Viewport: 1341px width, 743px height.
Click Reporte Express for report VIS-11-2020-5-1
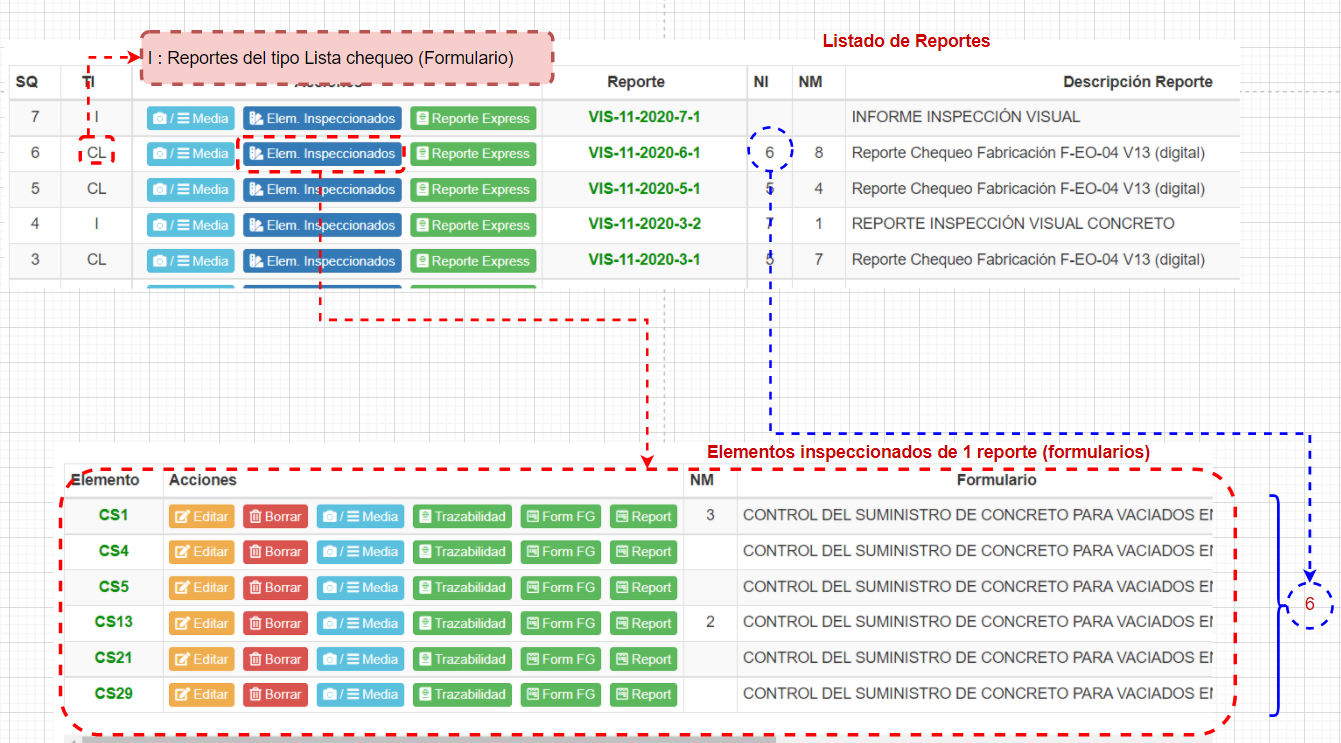pos(473,189)
